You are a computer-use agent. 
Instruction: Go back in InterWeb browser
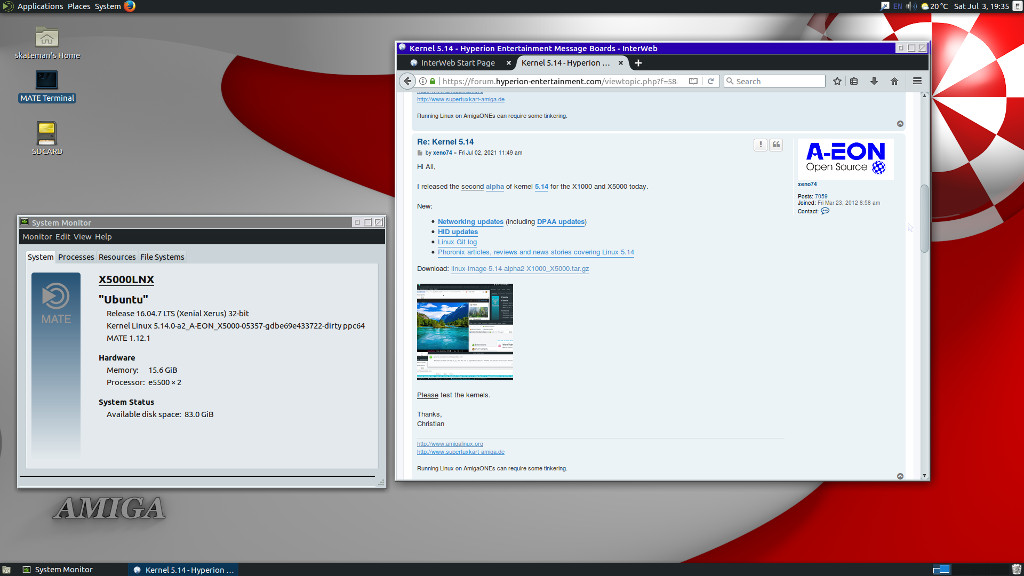point(408,81)
